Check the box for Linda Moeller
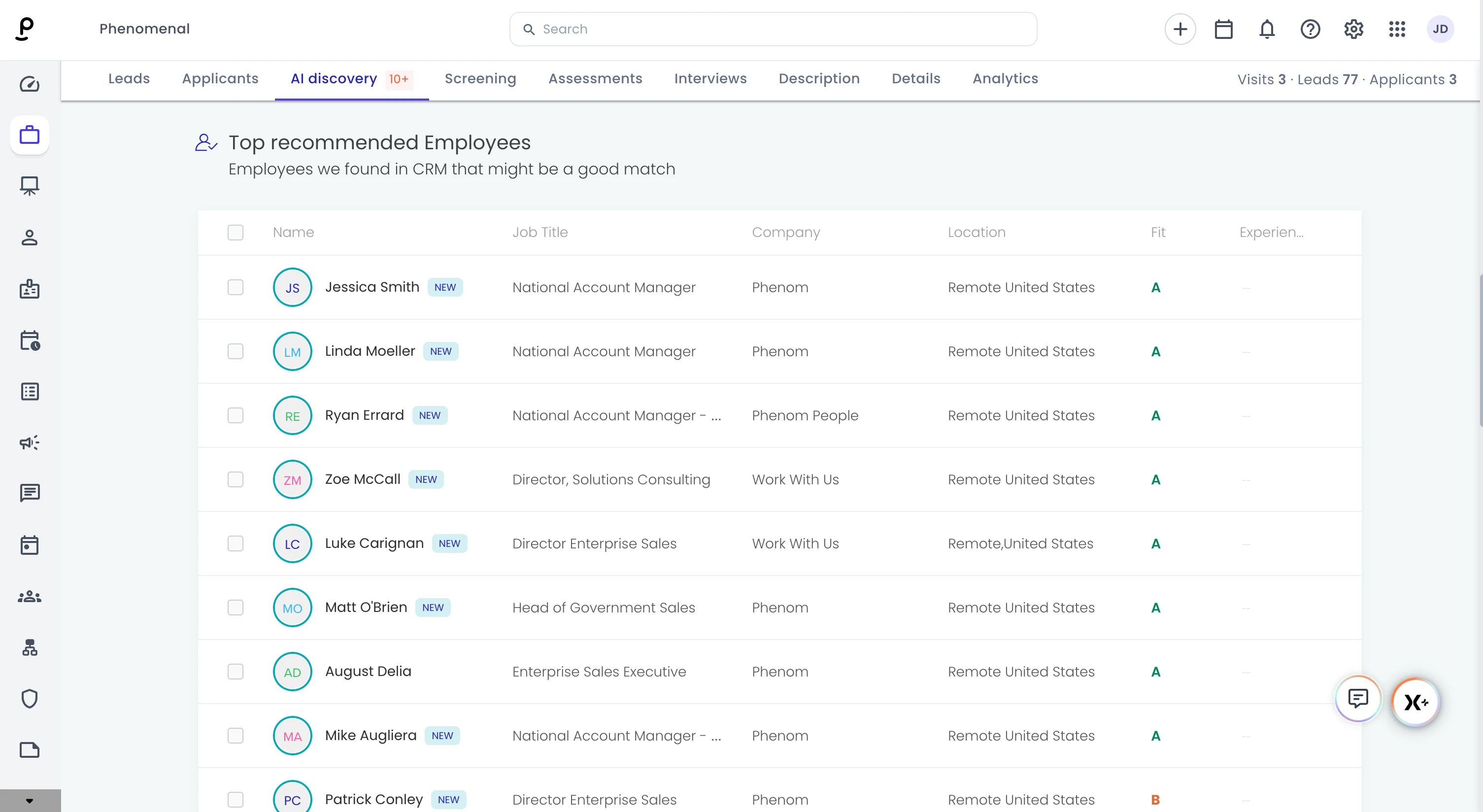Screen dimensions: 1483x812 236,351
